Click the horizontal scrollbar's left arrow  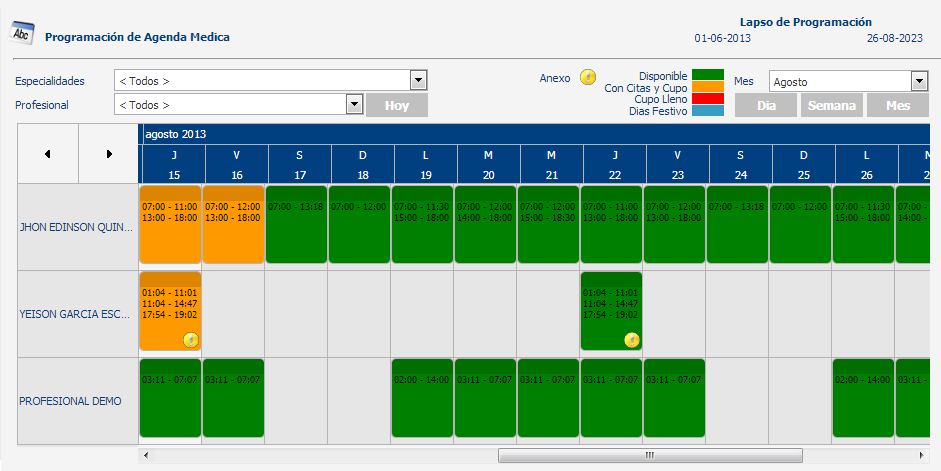click(x=146, y=456)
